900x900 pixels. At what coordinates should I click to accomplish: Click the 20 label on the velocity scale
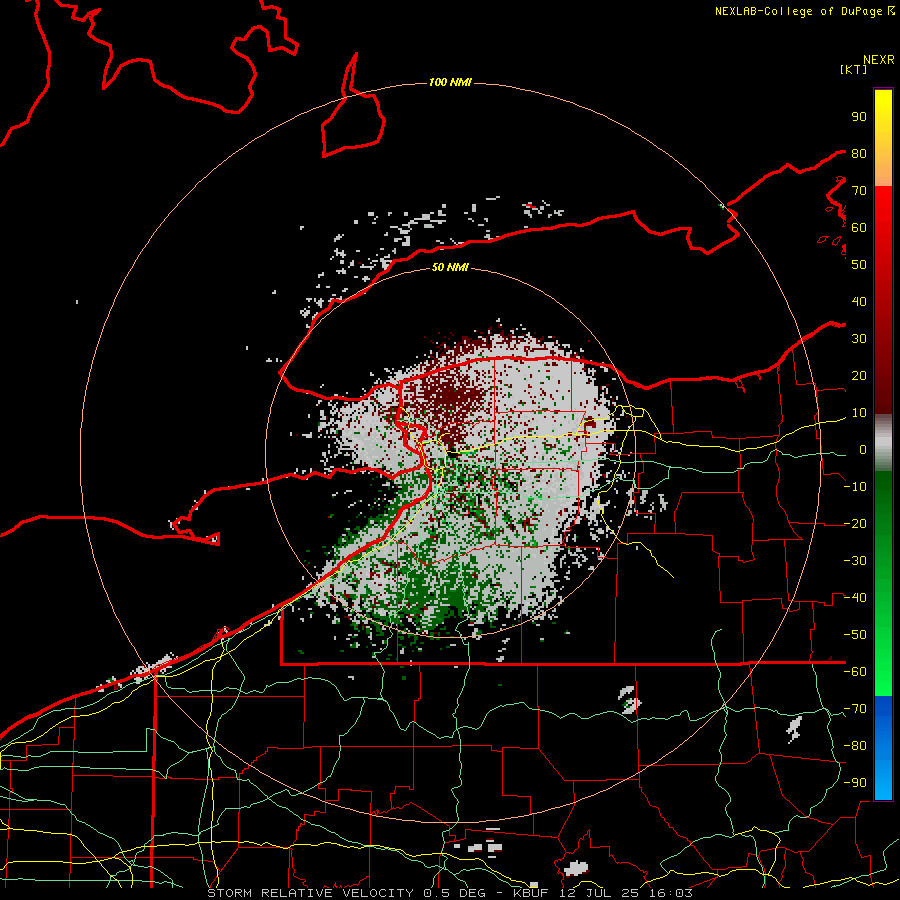859,376
